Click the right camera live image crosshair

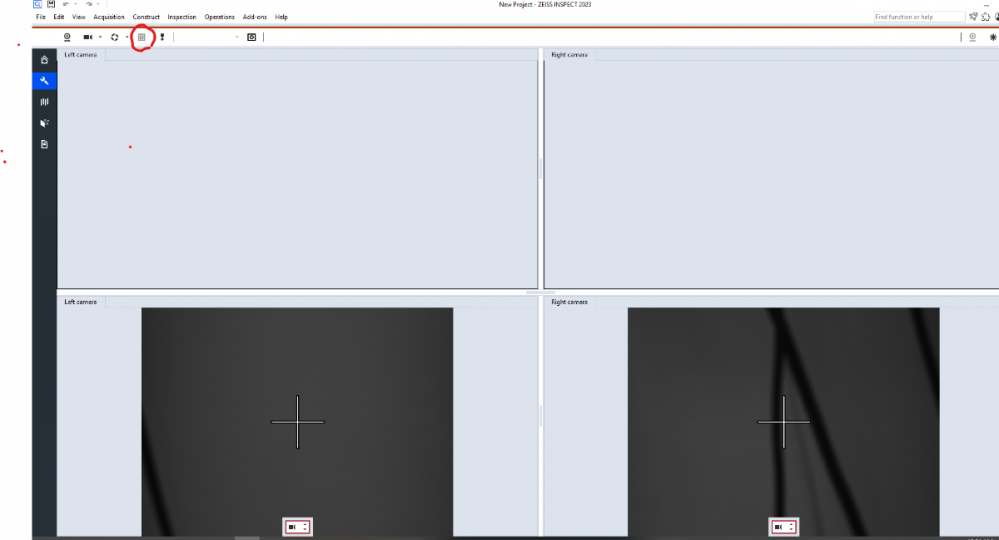coord(784,422)
